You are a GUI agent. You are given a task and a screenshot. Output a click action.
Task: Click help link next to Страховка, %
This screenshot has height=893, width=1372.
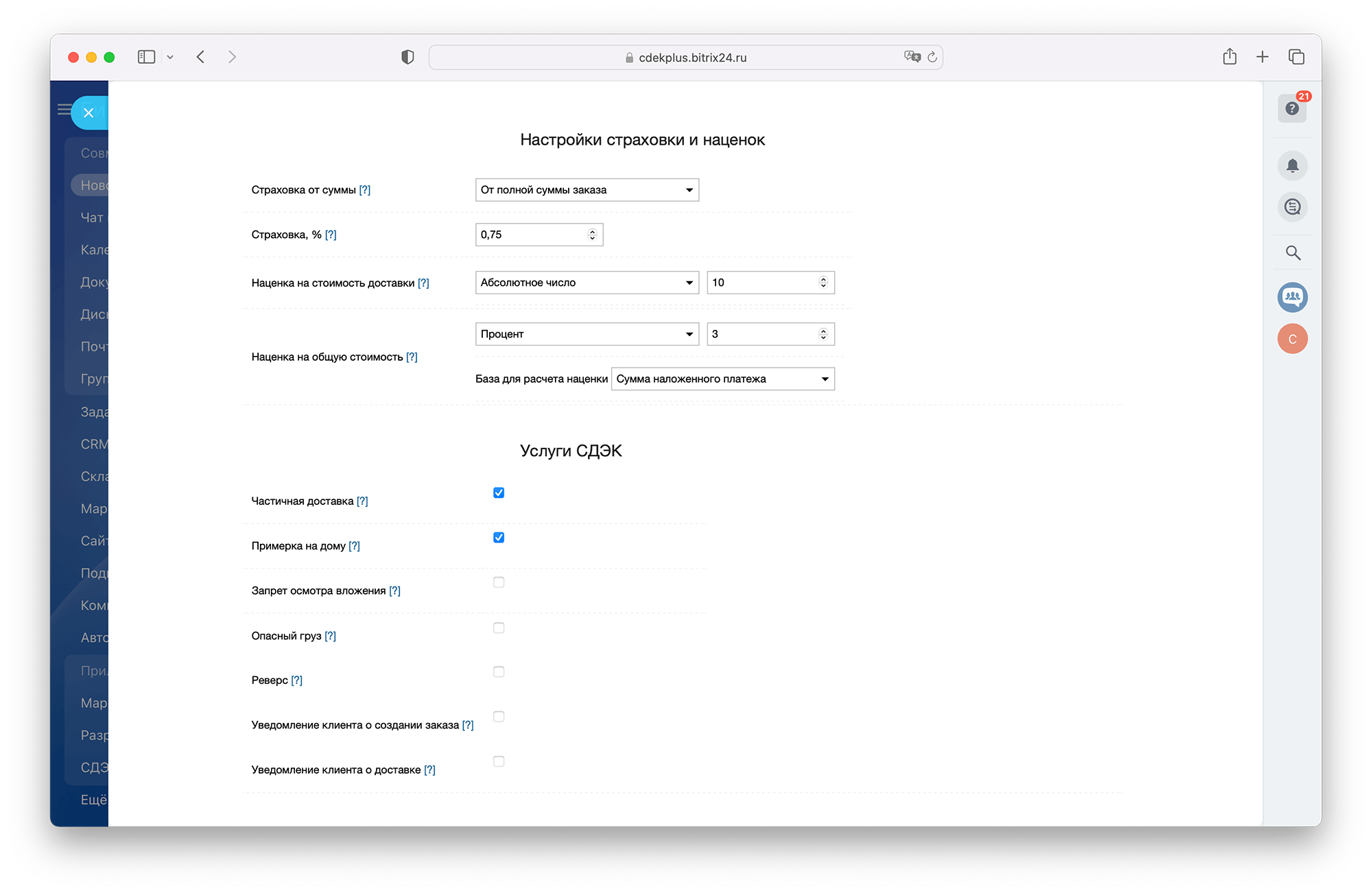(331, 235)
